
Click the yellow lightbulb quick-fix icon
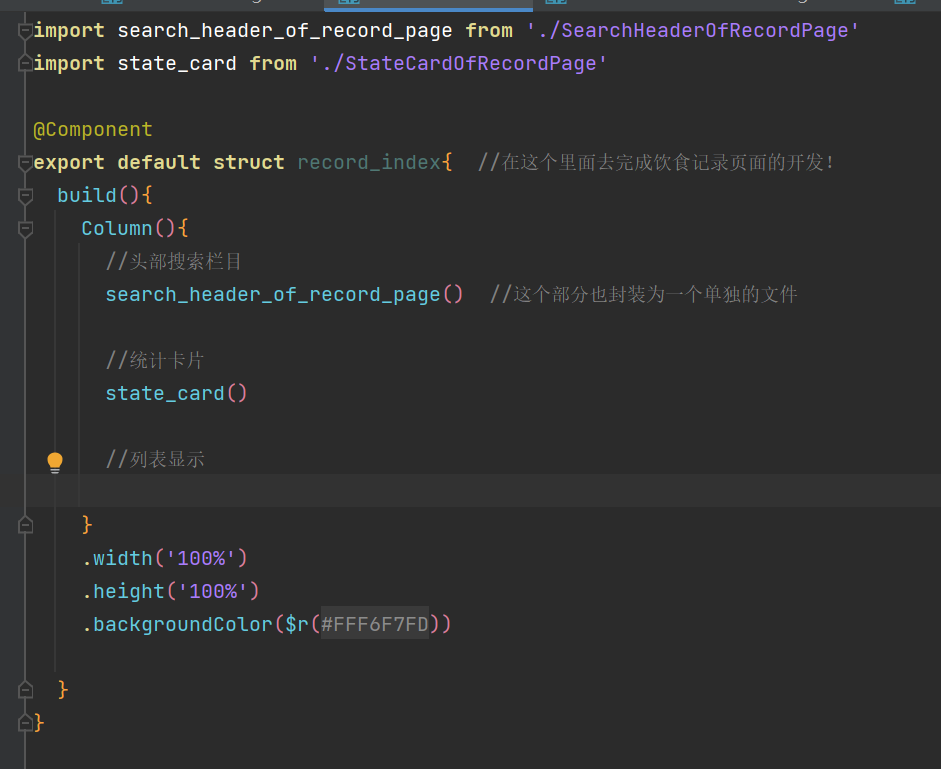[55, 462]
